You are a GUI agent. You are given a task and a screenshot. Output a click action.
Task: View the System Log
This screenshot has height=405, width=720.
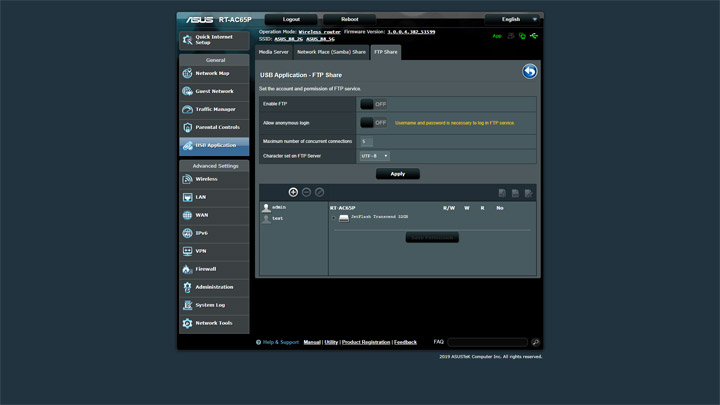(x=214, y=305)
